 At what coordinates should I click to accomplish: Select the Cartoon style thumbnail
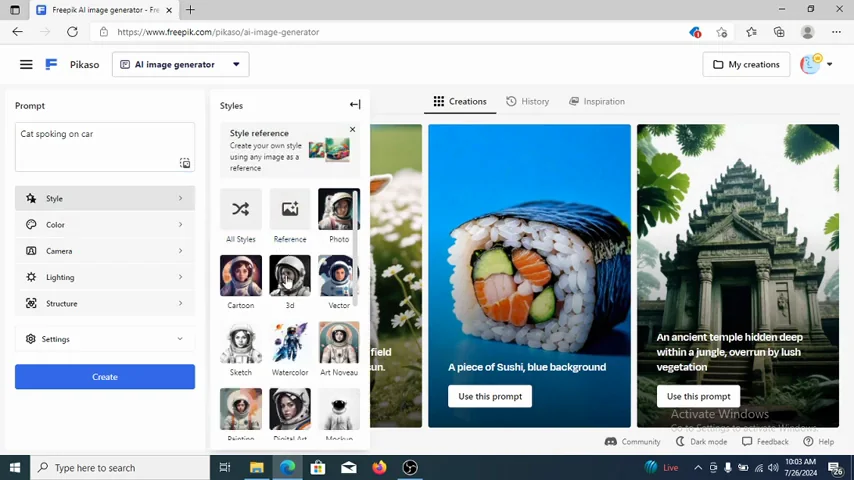pyautogui.click(x=241, y=276)
